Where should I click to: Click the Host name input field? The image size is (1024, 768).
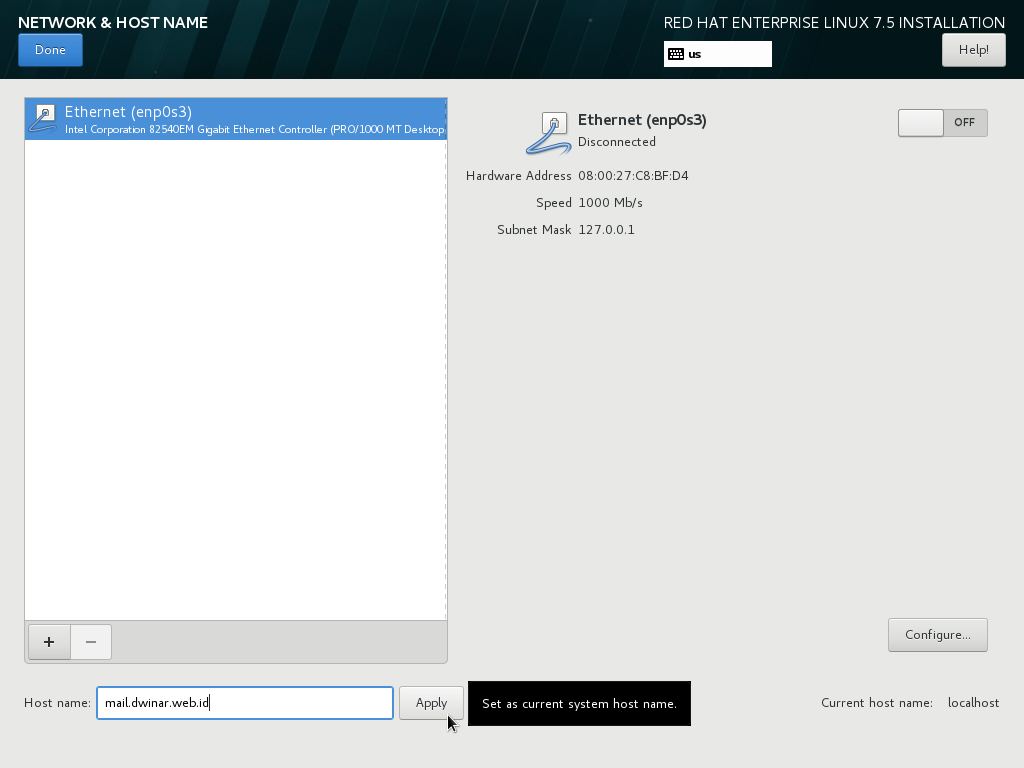coord(245,703)
